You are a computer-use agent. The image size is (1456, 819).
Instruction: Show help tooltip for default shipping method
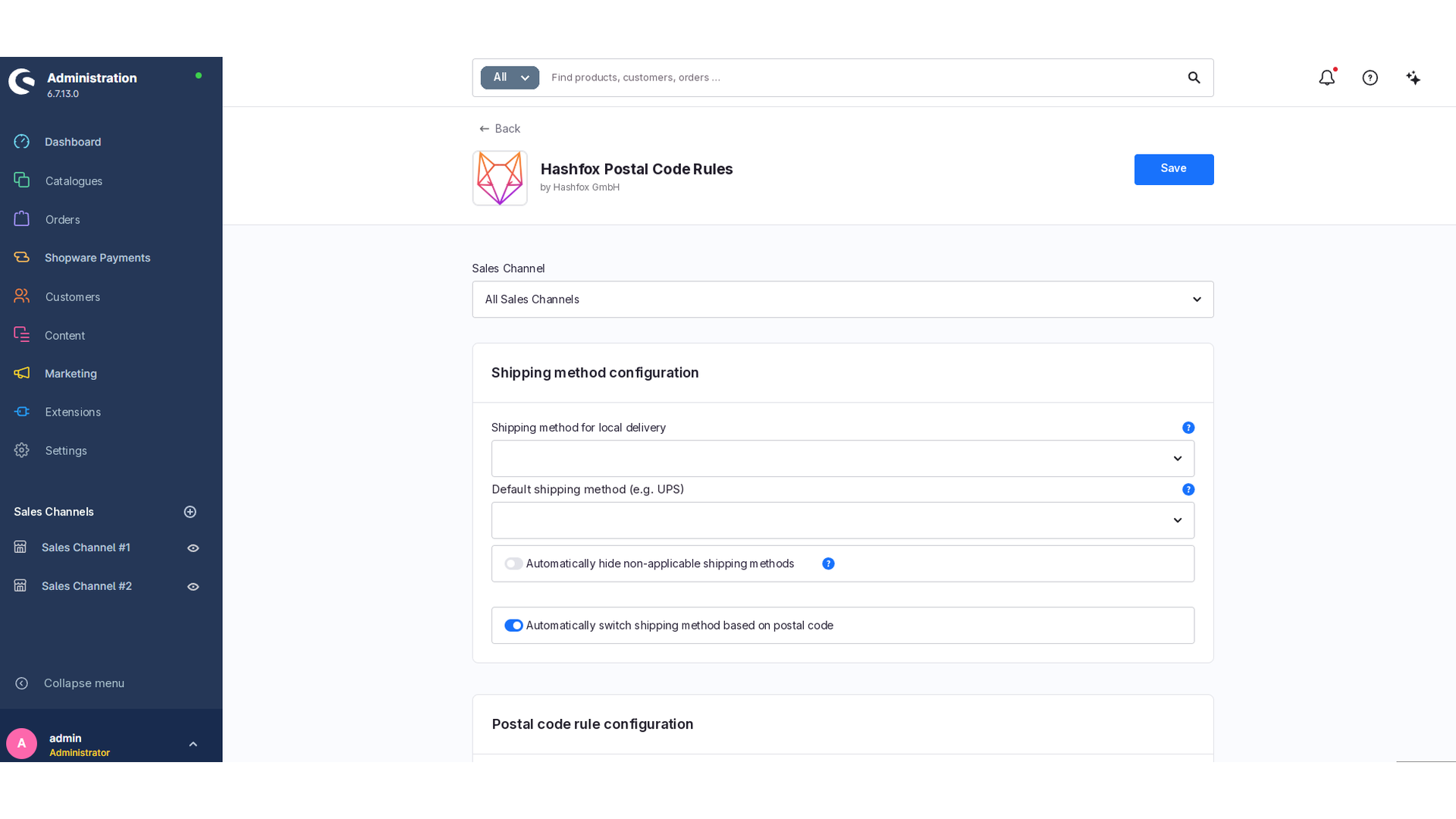click(1188, 490)
